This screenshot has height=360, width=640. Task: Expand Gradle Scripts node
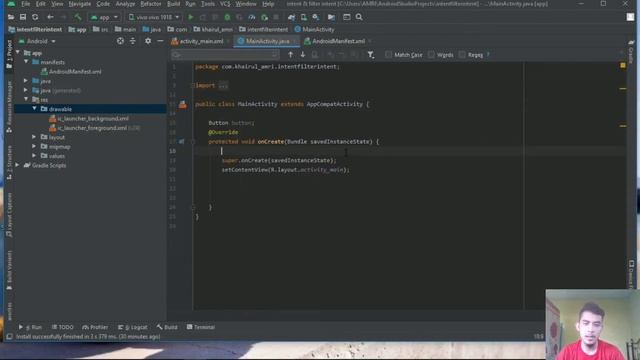18,165
